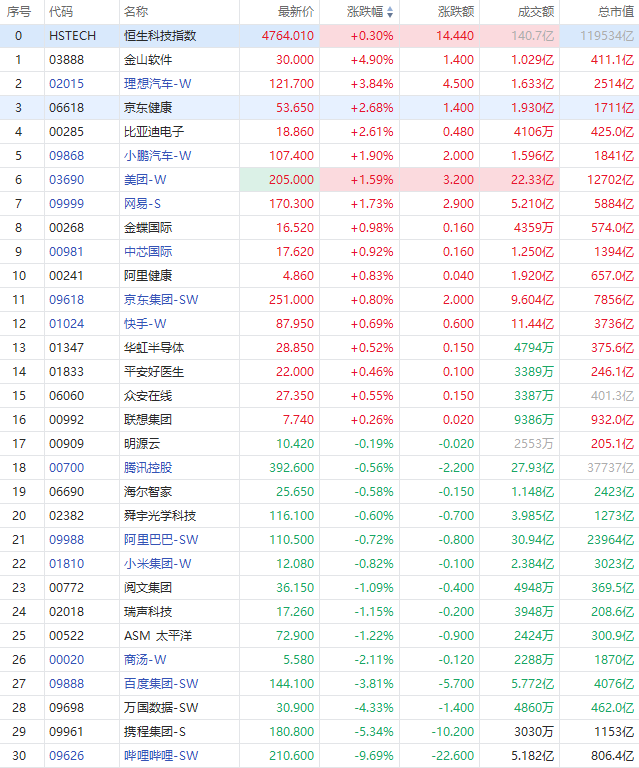Click stock code 02015
This screenshot has height=768, width=639.
pyautogui.click(x=67, y=84)
